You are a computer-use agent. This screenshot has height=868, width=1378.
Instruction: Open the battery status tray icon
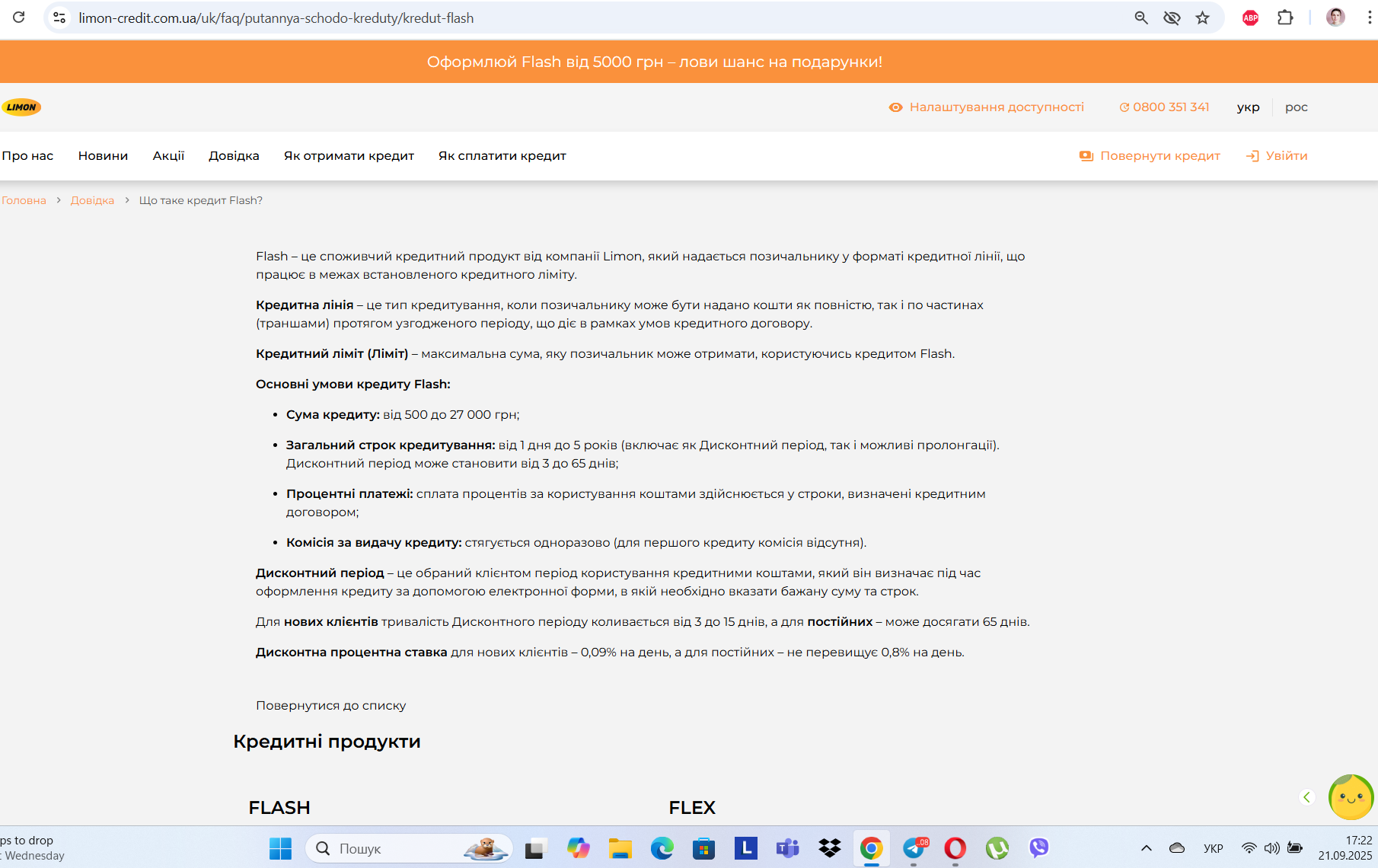[x=1295, y=848]
